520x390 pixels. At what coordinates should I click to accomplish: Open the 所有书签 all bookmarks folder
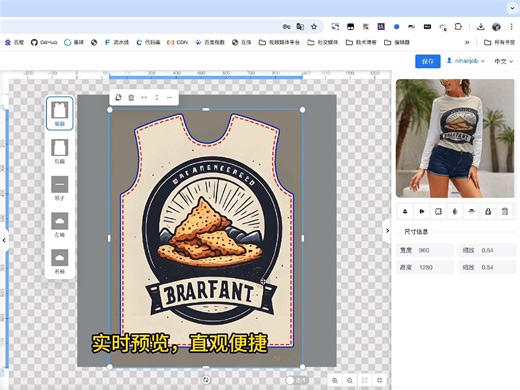tap(499, 42)
